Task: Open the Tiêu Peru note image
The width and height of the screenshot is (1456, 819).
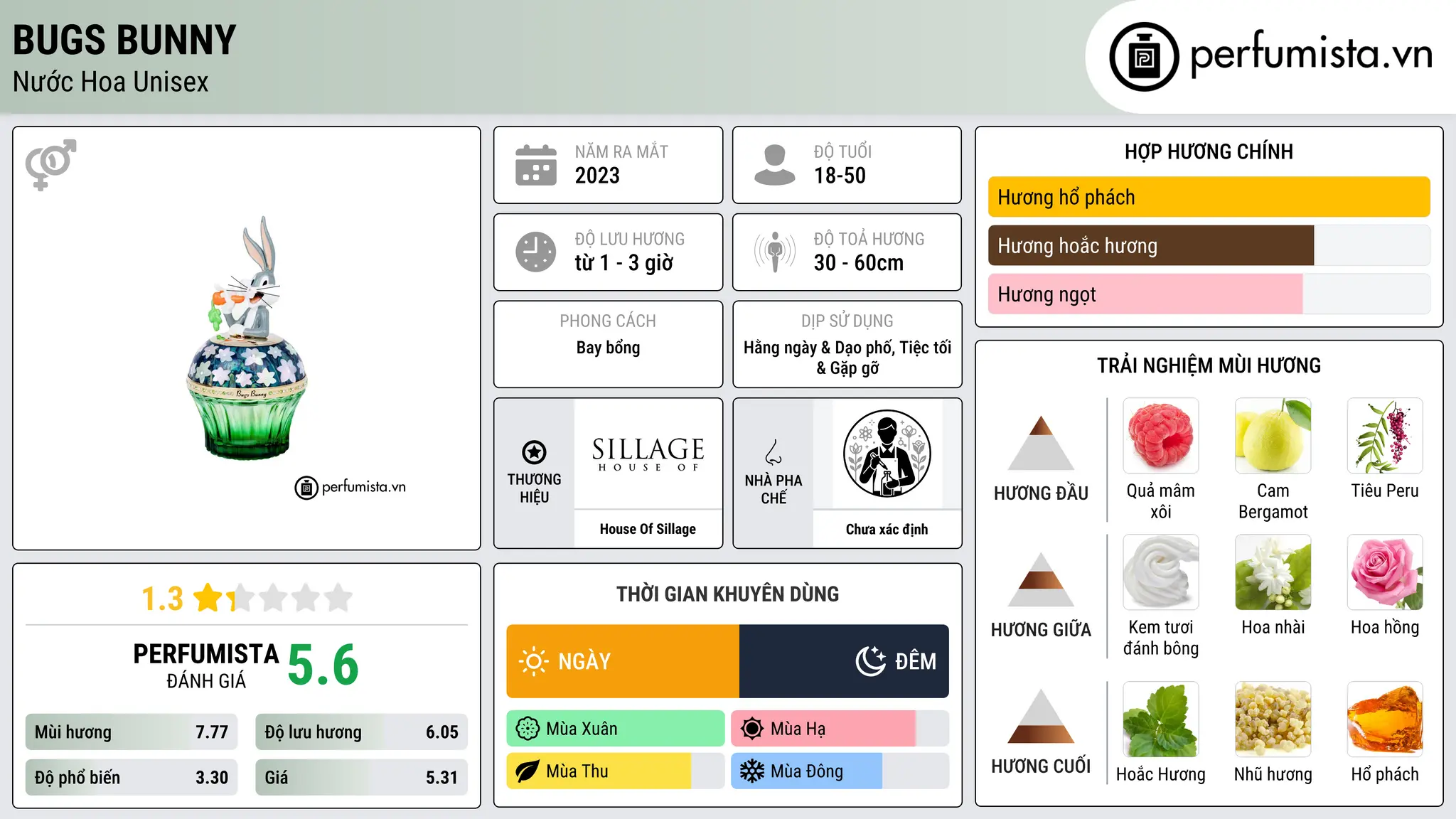Action: click(1385, 436)
